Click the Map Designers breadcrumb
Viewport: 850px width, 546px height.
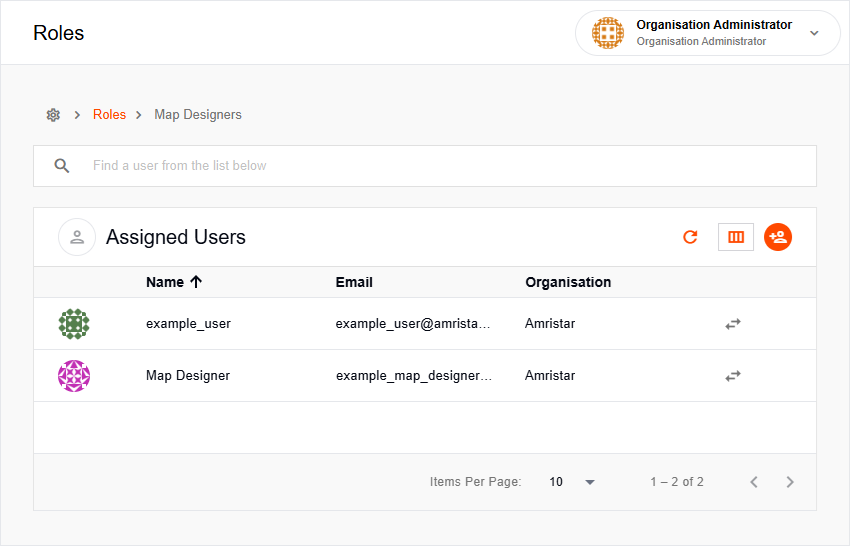pos(198,115)
